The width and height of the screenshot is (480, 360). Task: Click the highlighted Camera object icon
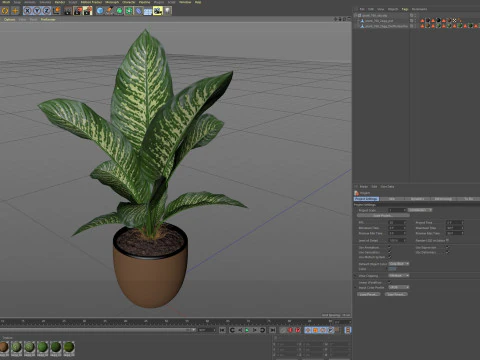158,11
